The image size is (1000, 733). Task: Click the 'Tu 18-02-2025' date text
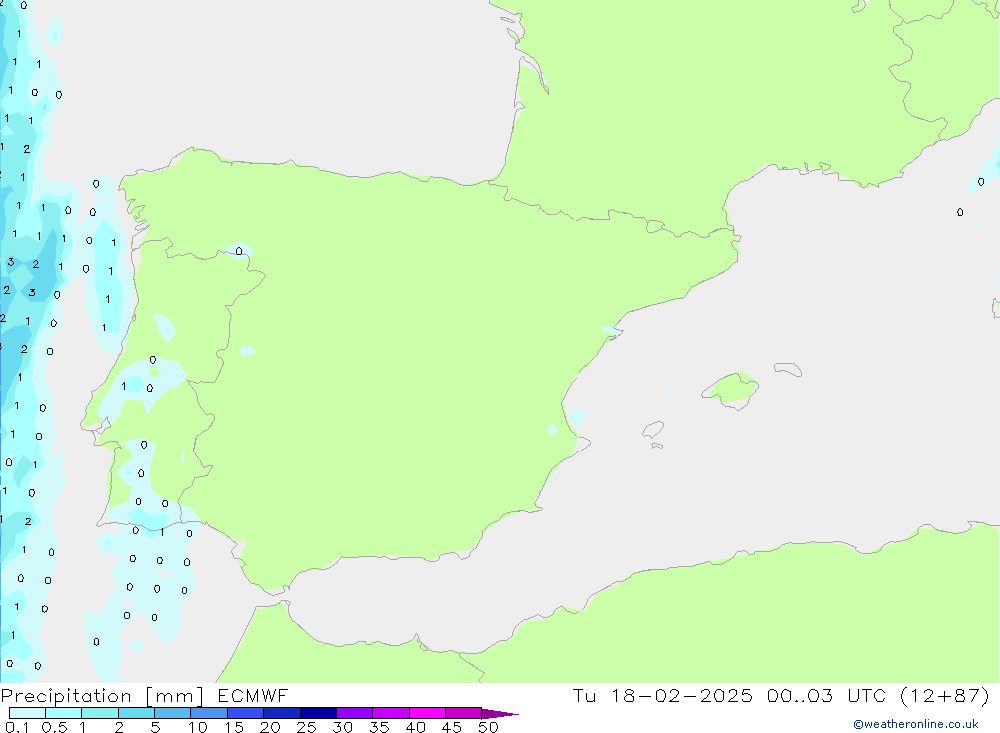[x=662, y=695]
